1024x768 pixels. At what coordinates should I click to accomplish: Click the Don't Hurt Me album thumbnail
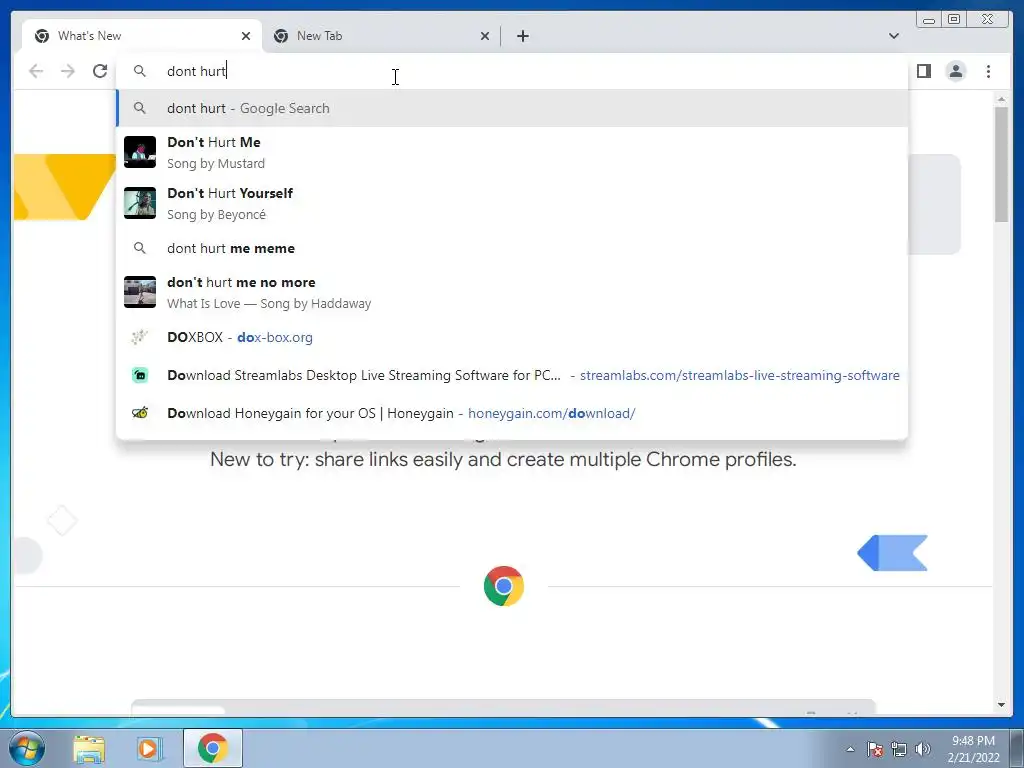140,152
